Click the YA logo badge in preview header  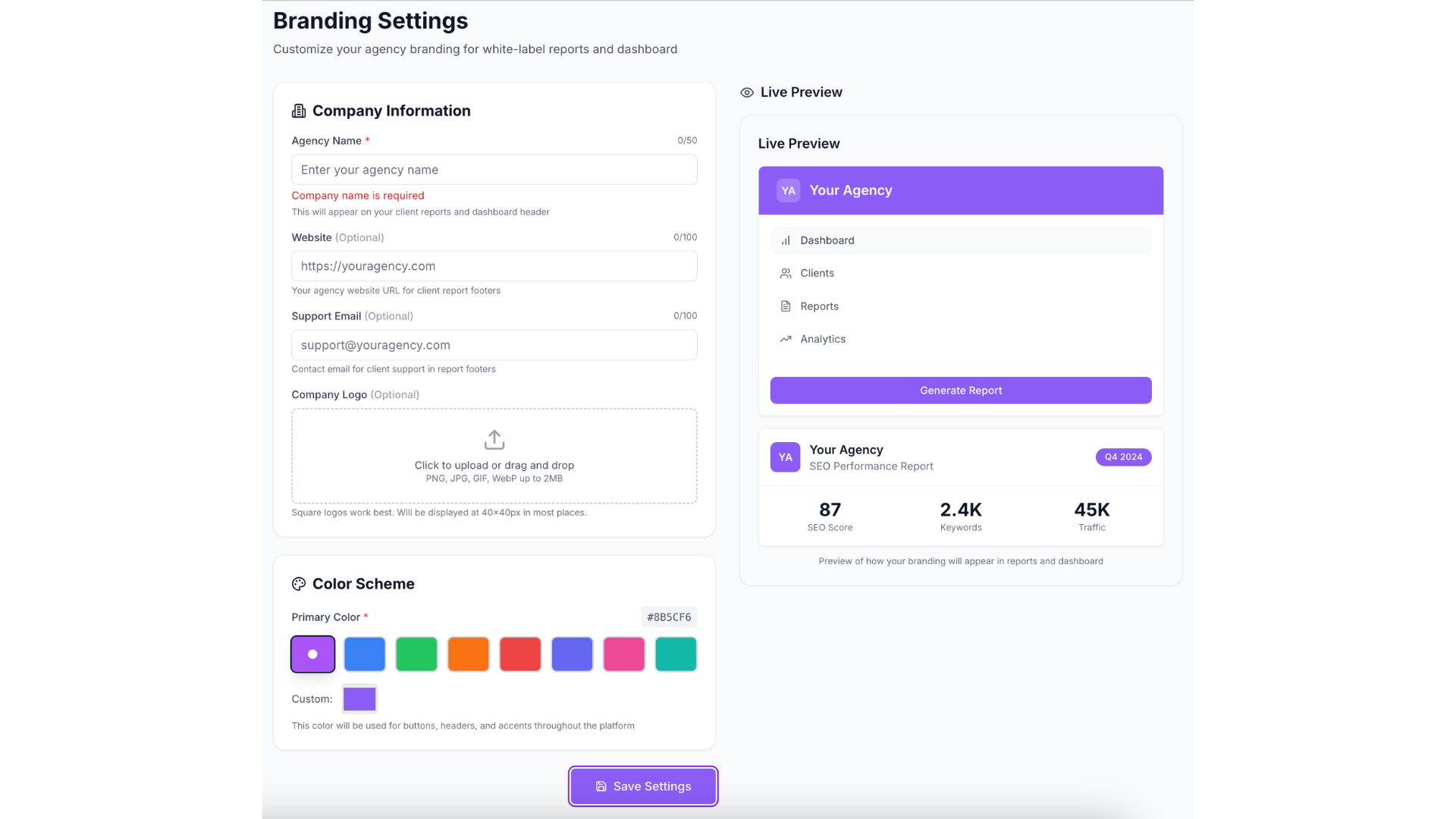point(788,190)
